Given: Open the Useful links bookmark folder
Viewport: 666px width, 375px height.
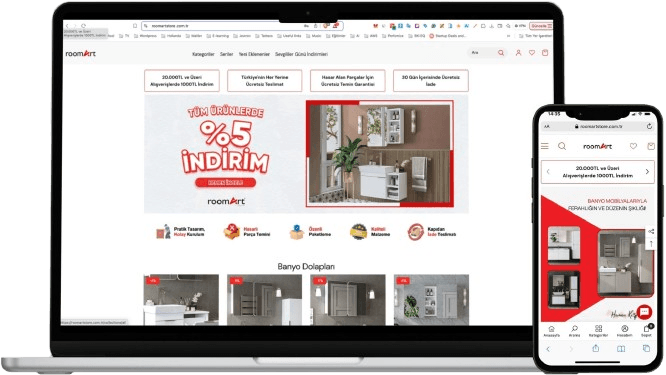Looking at the screenshot, I should point(289,36).
